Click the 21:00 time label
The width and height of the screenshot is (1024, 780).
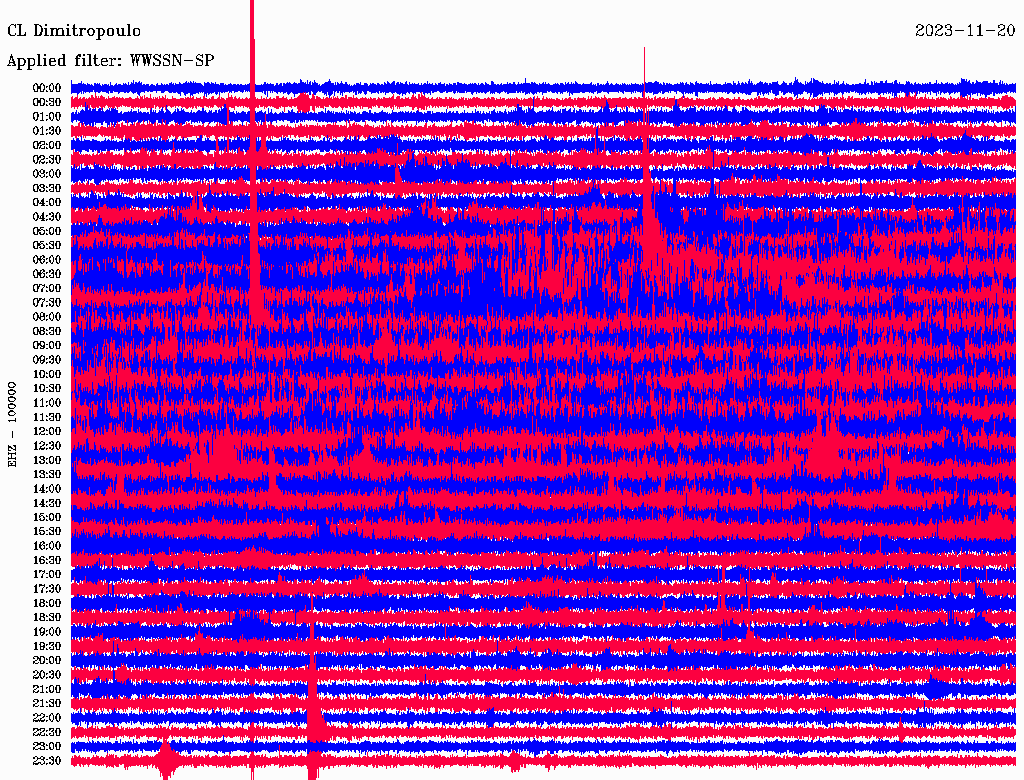[47, 689]
